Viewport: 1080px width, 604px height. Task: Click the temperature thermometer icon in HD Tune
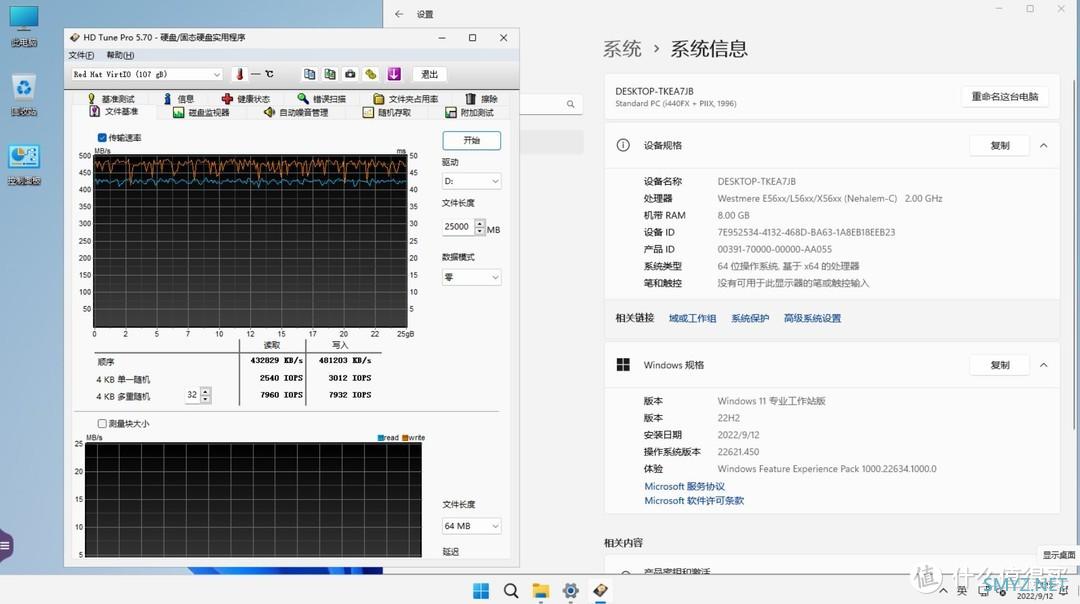[x=240, y=74]
